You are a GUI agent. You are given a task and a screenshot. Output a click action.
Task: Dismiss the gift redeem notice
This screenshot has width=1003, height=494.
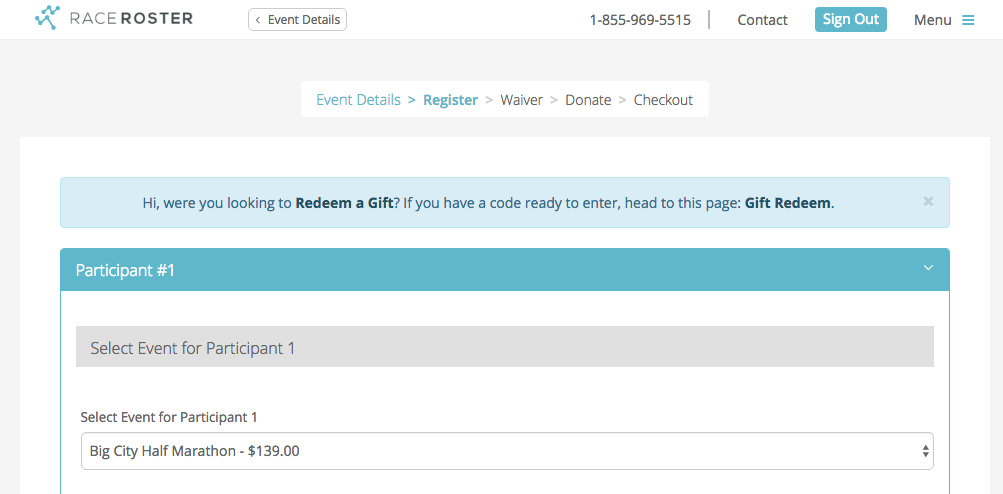928,201
